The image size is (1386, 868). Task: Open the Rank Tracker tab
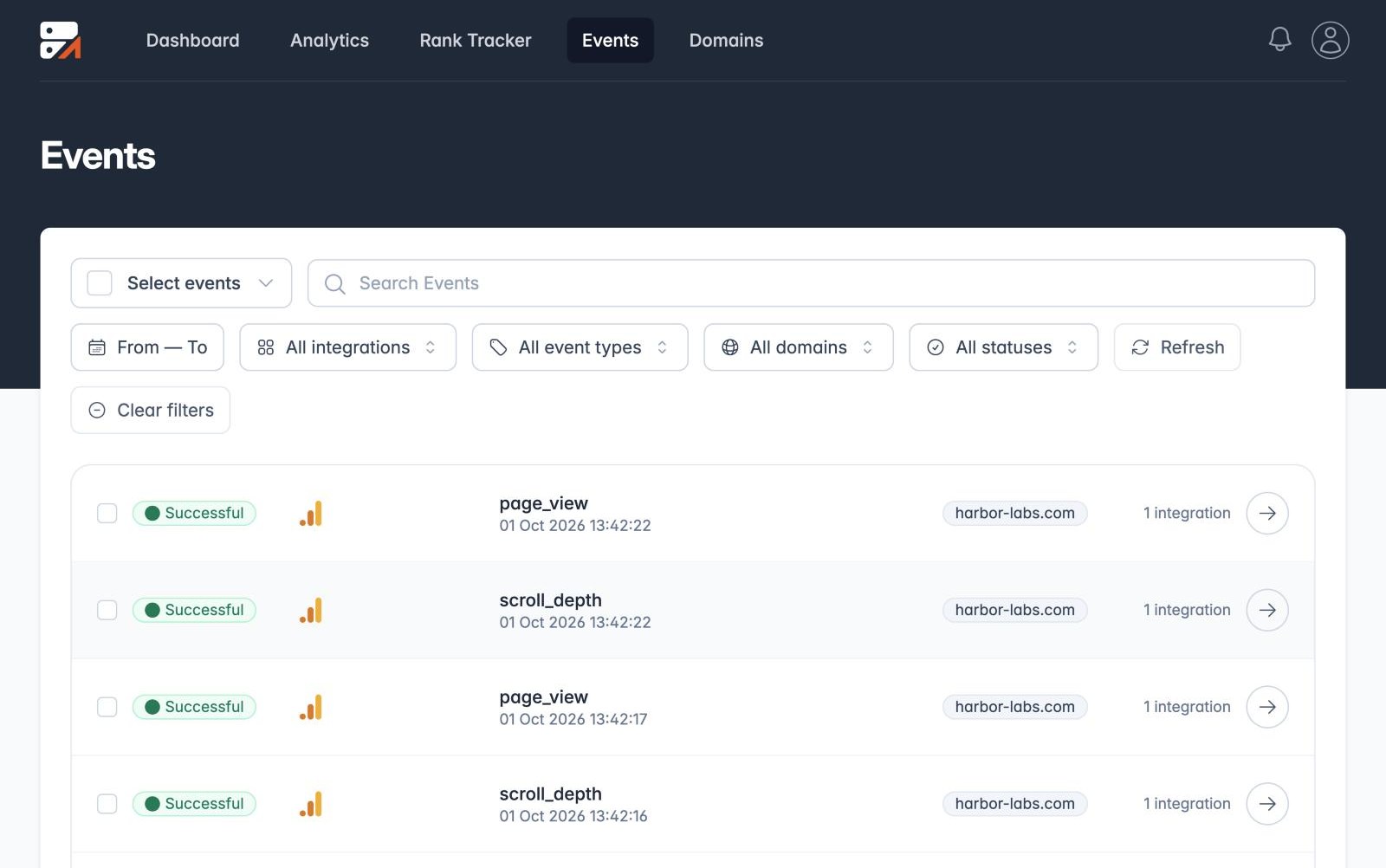(x=476, y=40)
